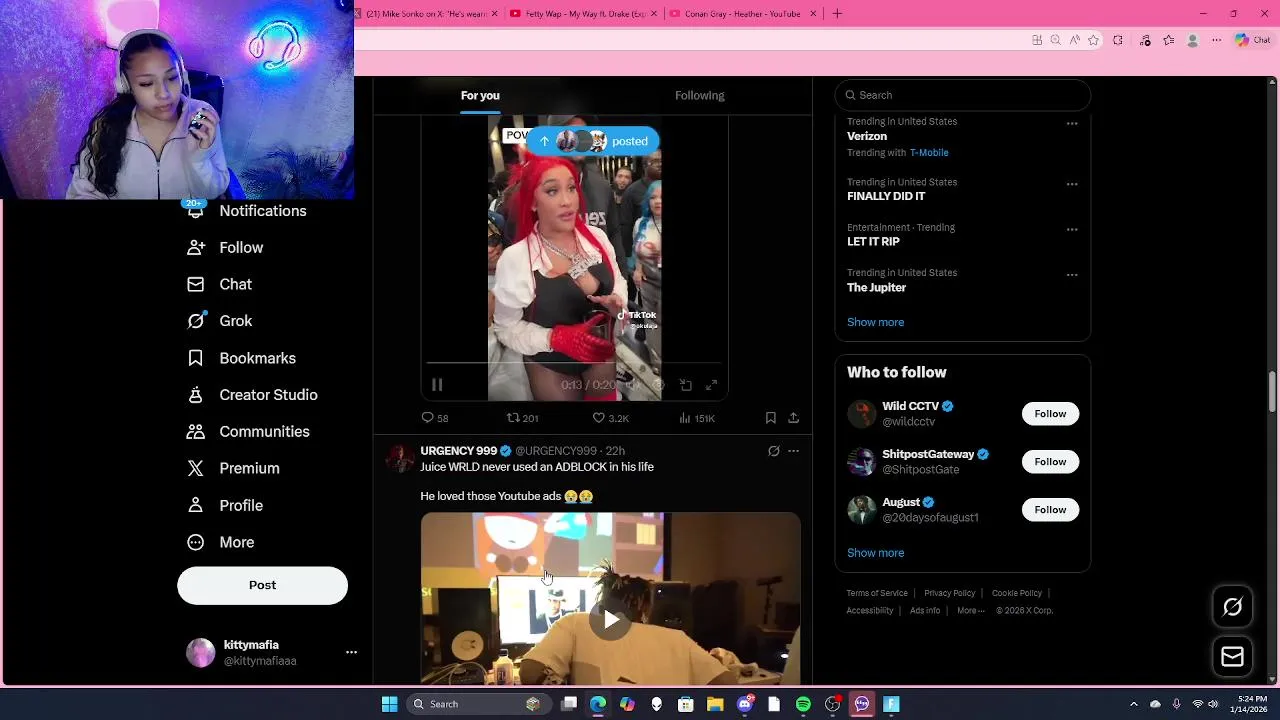This screenshot has height=720, width=1280.
Task: Play the Juice WRLD video thumbnail
Action: click(x=610, y=620)
